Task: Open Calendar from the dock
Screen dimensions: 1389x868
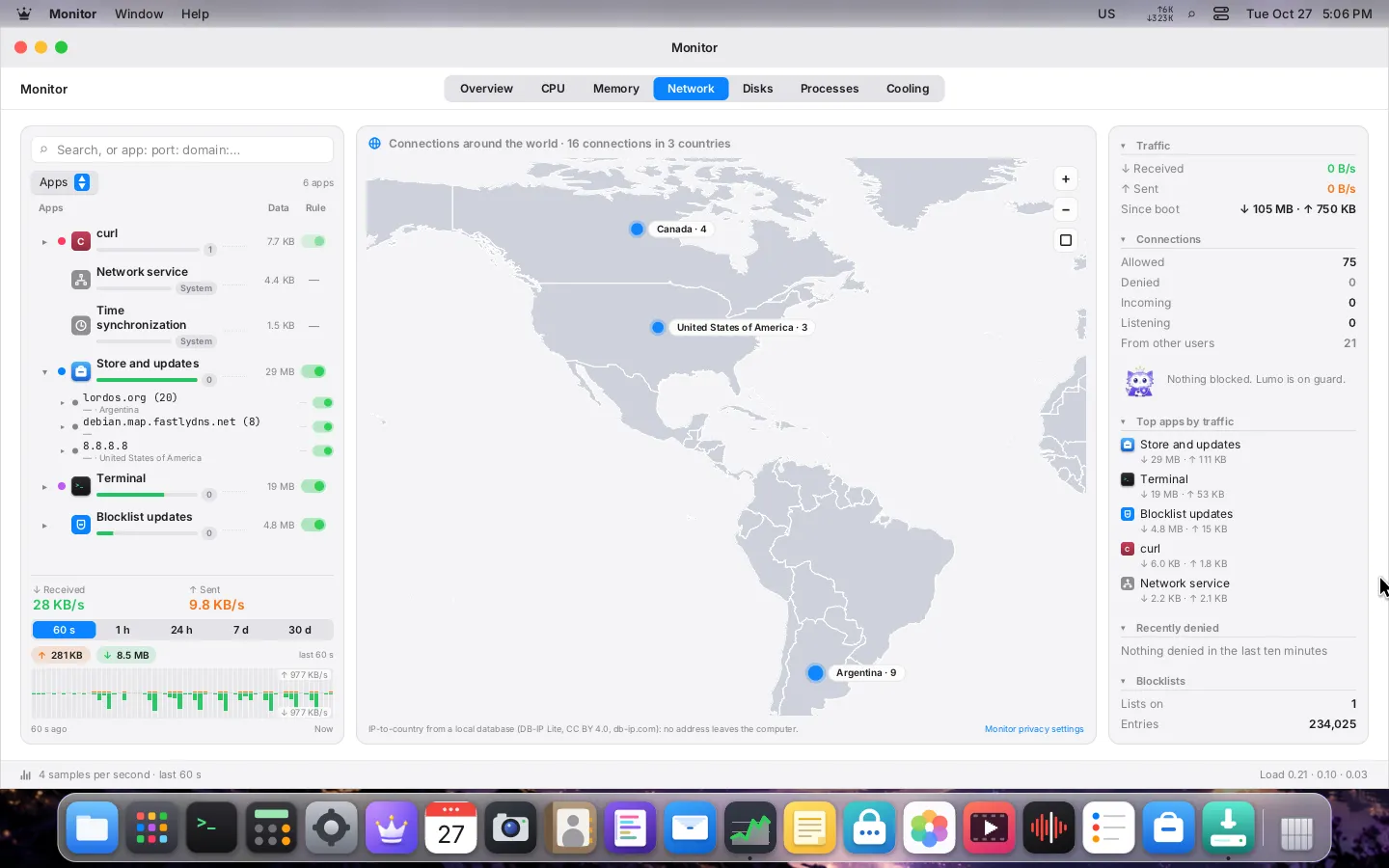Action: (x=450, y=827)
